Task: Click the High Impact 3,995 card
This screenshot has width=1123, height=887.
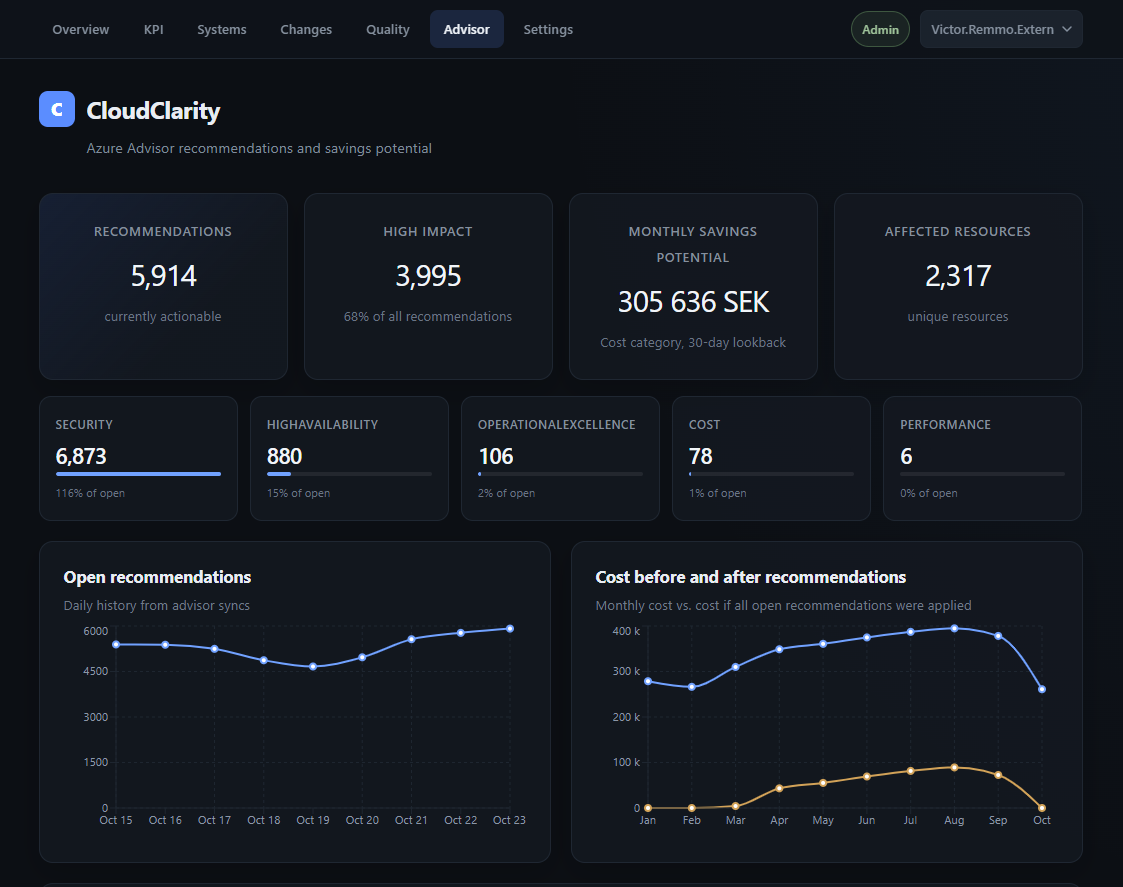Action: pos(428,286)
